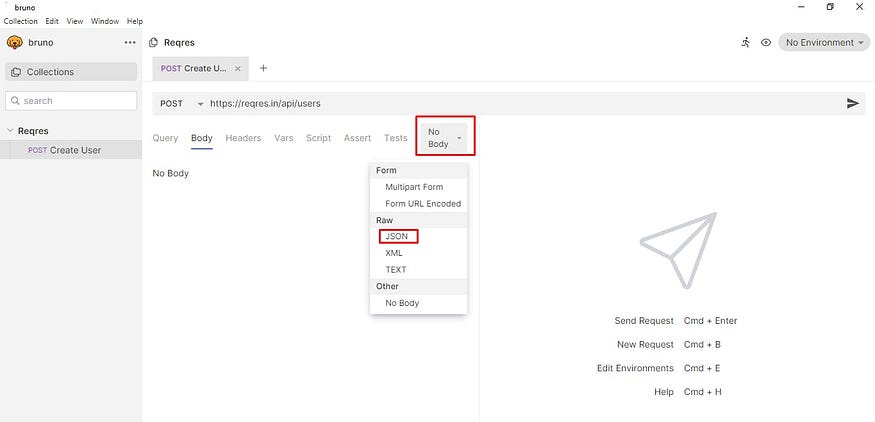Select No Body under Other
The image size is (875, 422).
point(419,303)
